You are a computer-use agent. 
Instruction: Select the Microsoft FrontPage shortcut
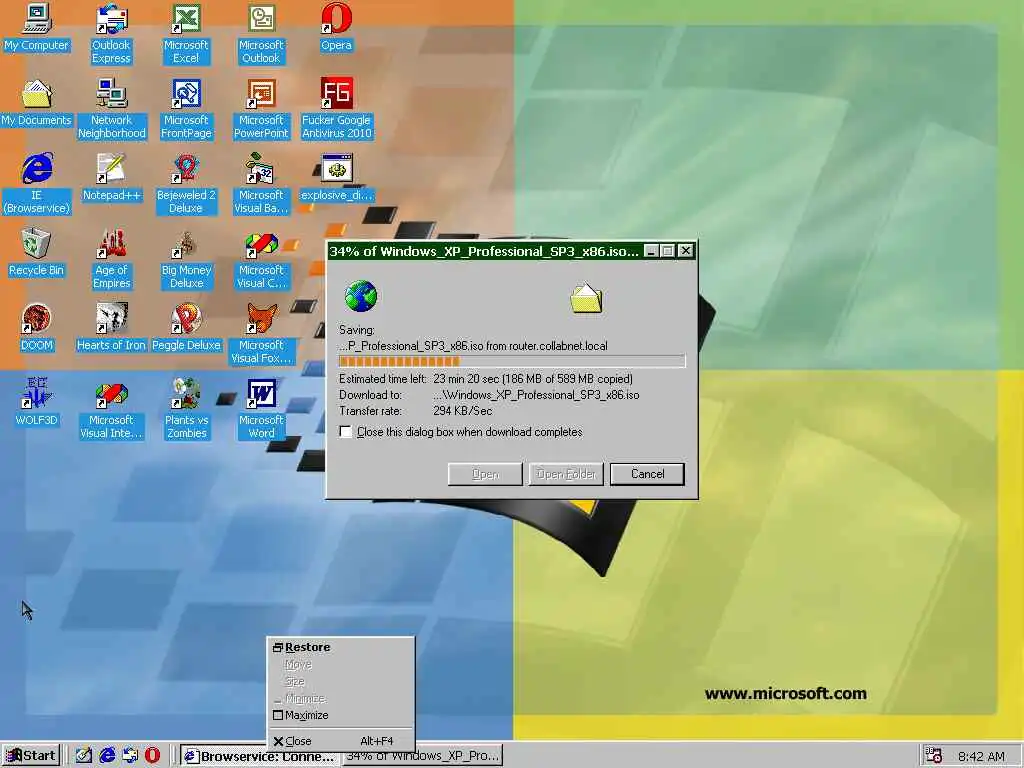(186, 109)
